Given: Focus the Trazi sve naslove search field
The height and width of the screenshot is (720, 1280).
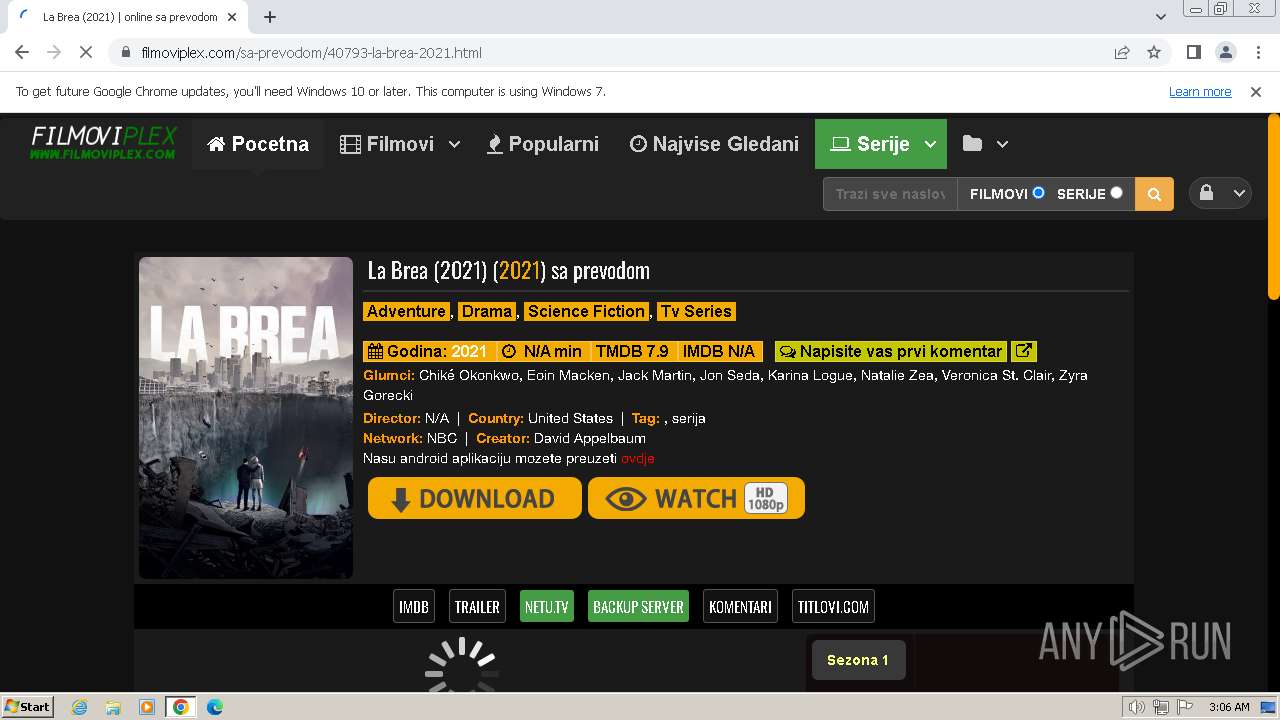Looking at the screenshot, I should coord(890,194).
